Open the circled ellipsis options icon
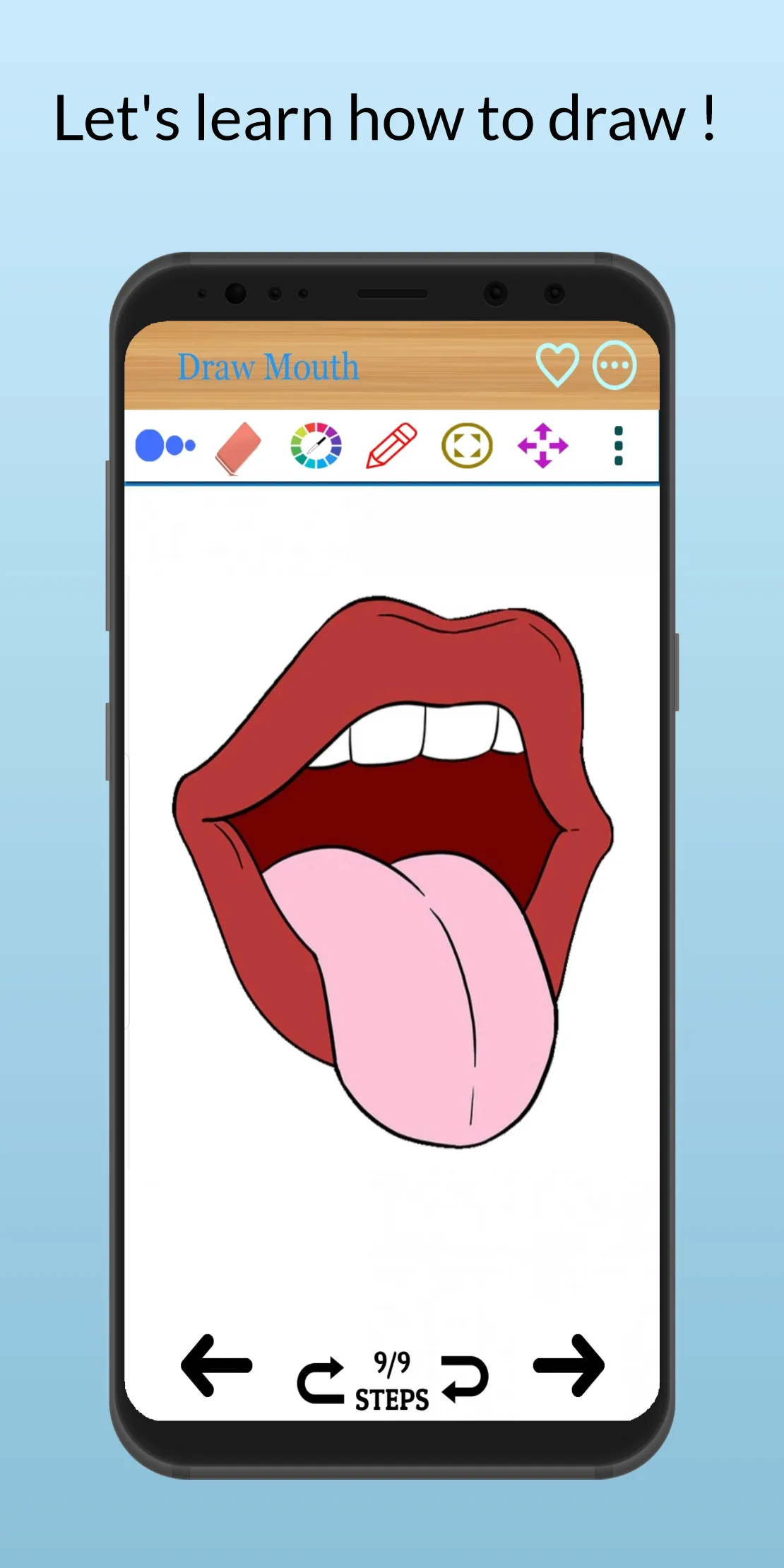This screenshot has height=1568, width=784. [x=614, y=365]
